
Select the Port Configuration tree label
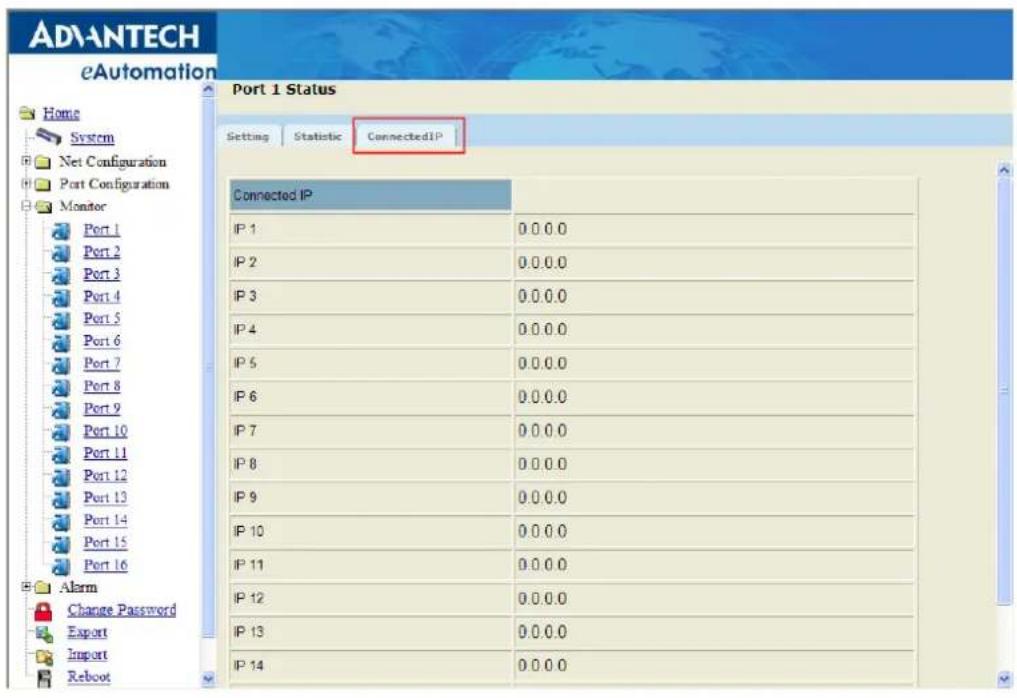click(x=114, y=184)
